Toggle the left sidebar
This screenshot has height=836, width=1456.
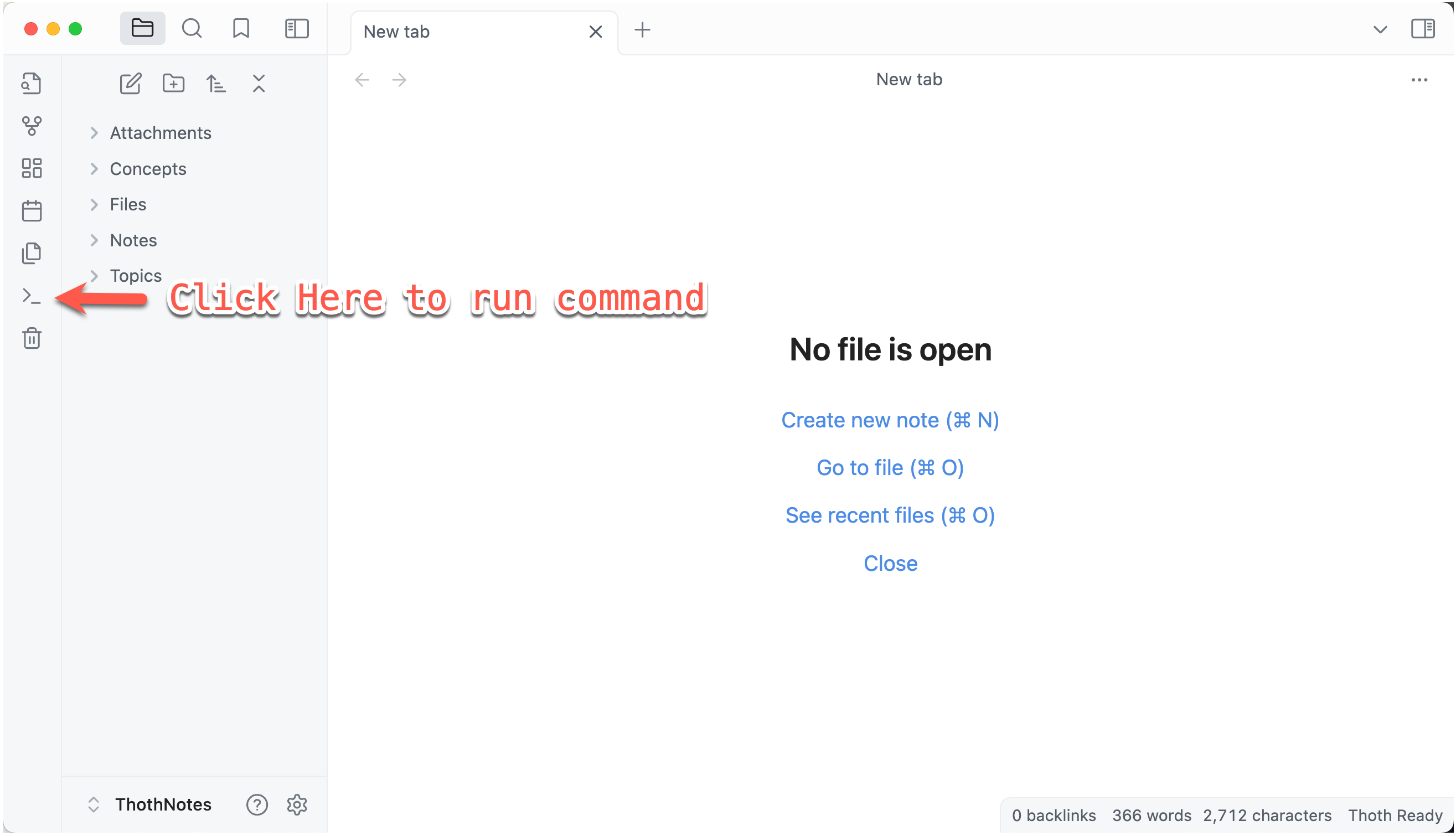point(297,29)
